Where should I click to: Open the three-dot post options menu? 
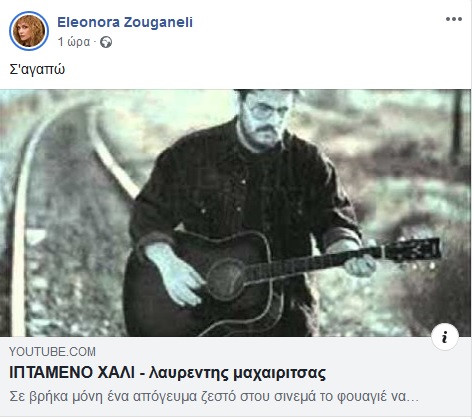454,19
